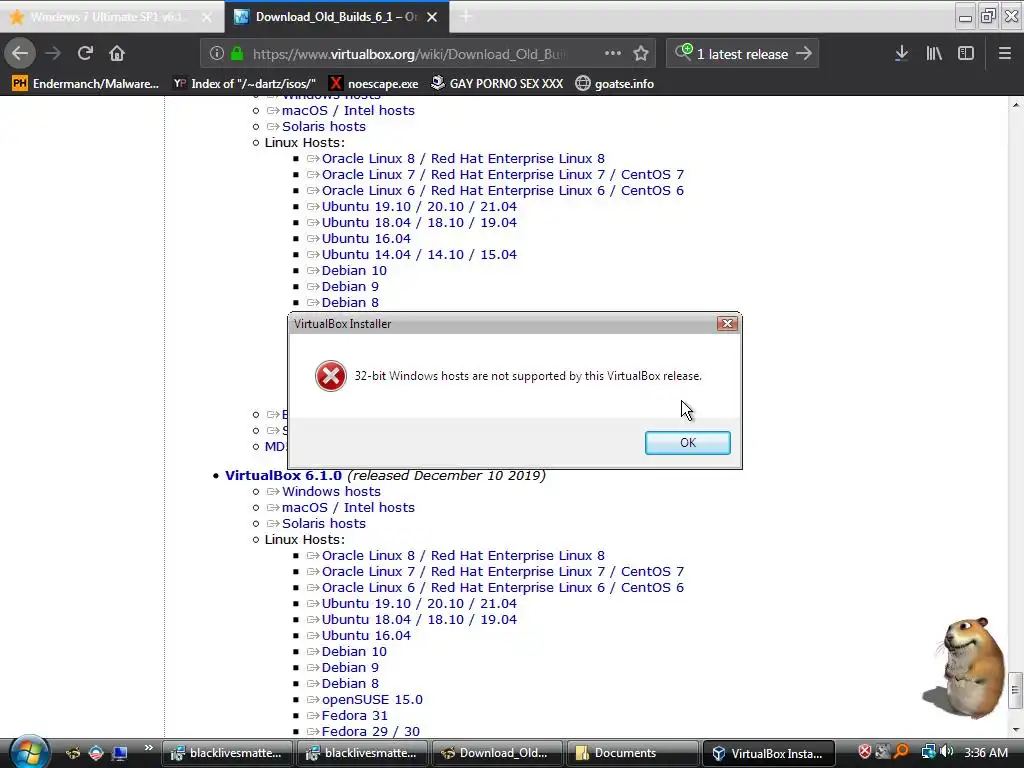Open Oracle Linux 8 link under VirtualBox 6.1.0
Image resolution: width=1024 pixels, height=768 pixels.
pos(463,556)
